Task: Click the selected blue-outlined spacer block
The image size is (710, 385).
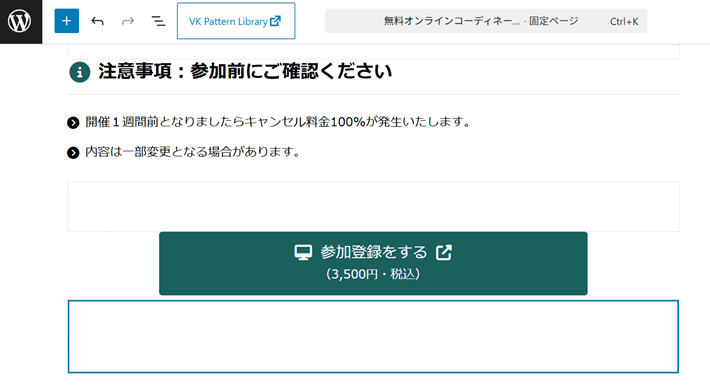Action: coord(373,337)
